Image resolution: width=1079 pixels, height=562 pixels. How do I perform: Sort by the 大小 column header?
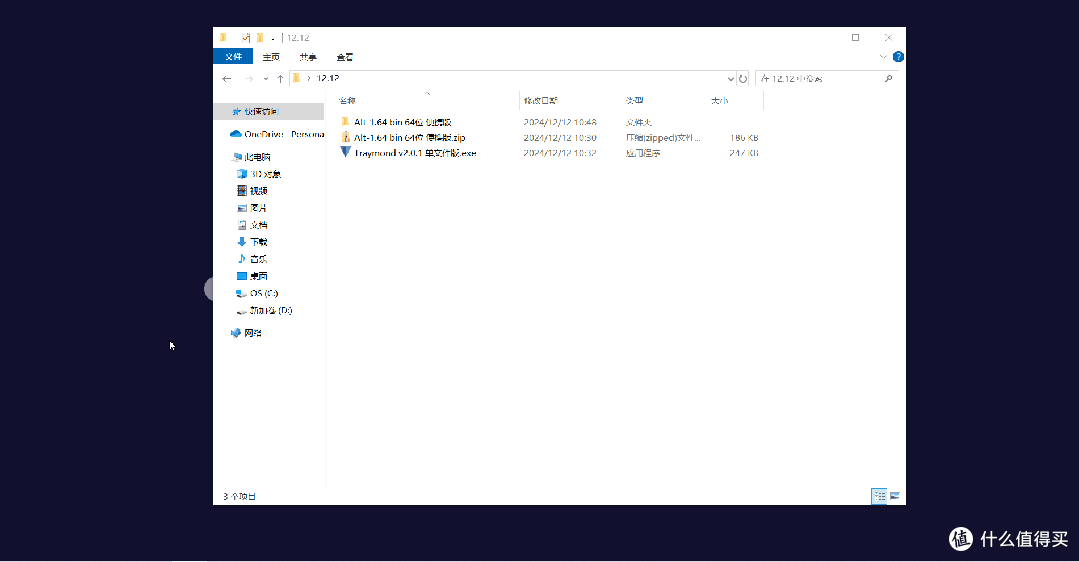[719, 100]
